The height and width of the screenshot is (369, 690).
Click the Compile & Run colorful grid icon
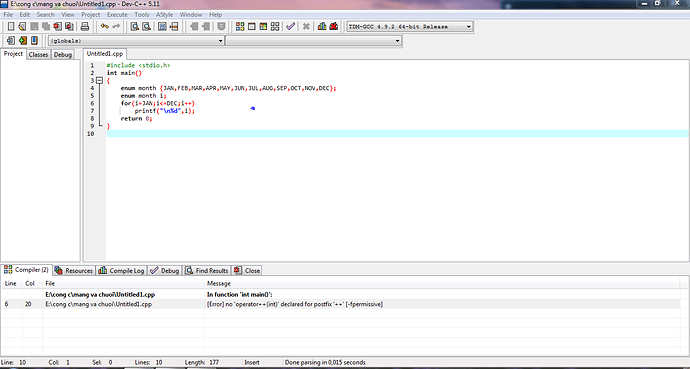263,26
